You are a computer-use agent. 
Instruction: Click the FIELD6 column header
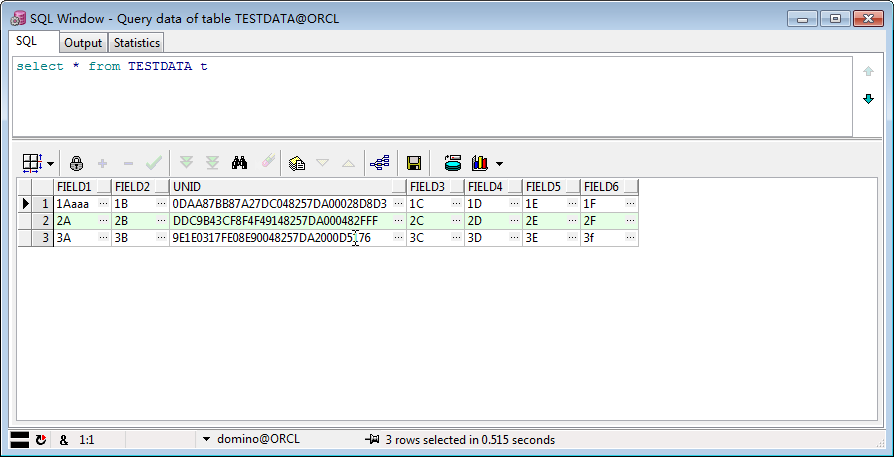point(610,187)
